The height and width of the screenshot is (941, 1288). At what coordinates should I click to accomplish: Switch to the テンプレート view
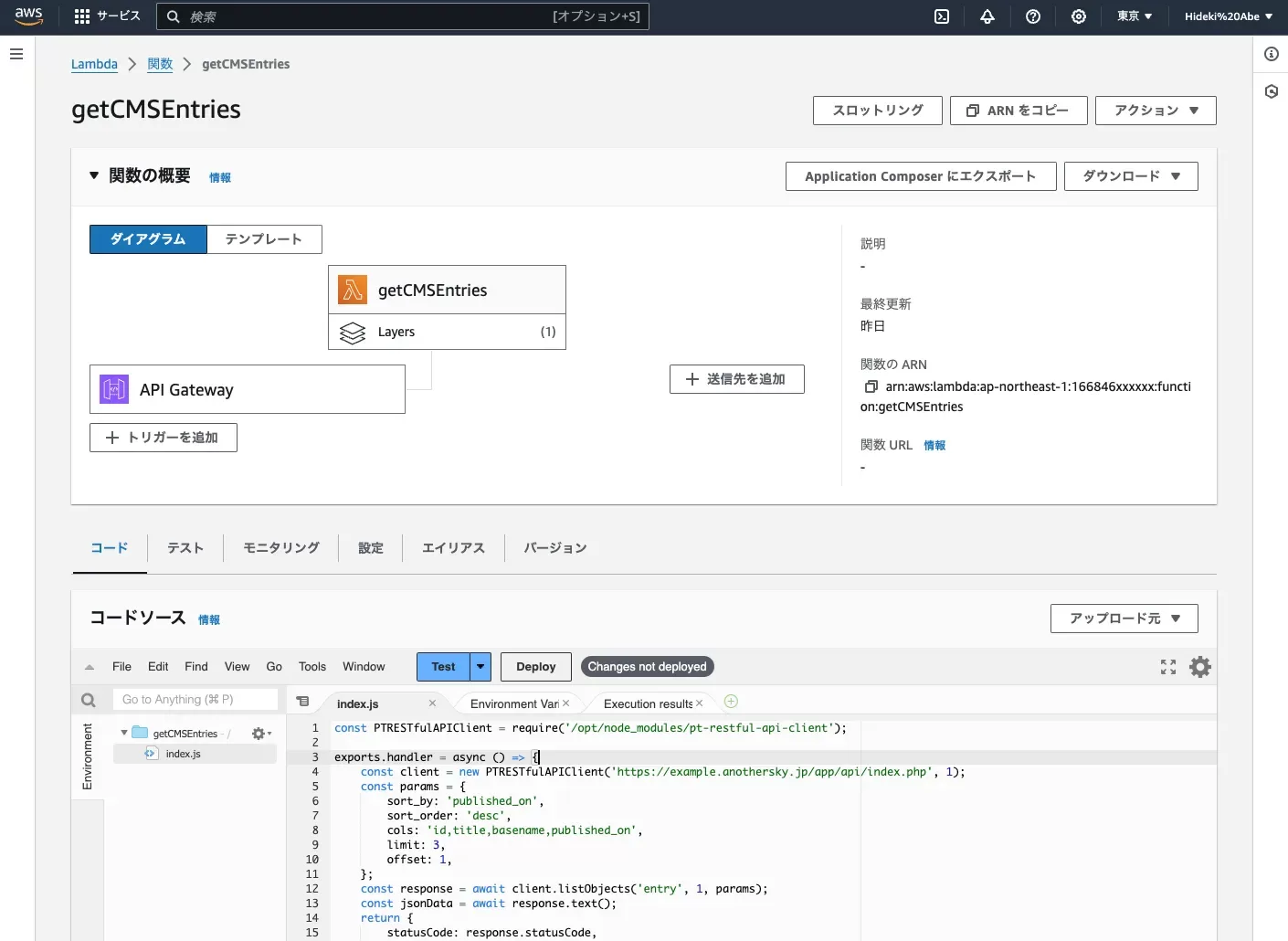click(264, 239)
